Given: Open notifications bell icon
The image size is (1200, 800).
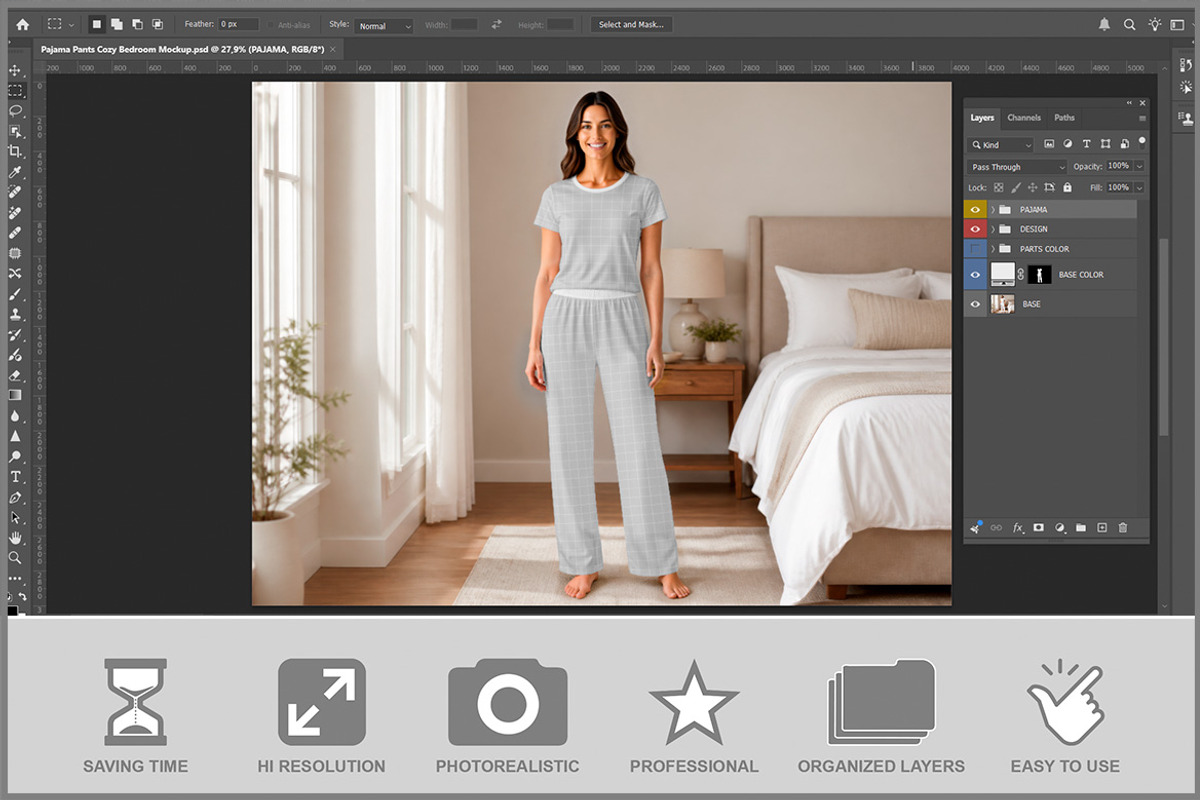Looking at the screenshot, I should click(1104, 24).
